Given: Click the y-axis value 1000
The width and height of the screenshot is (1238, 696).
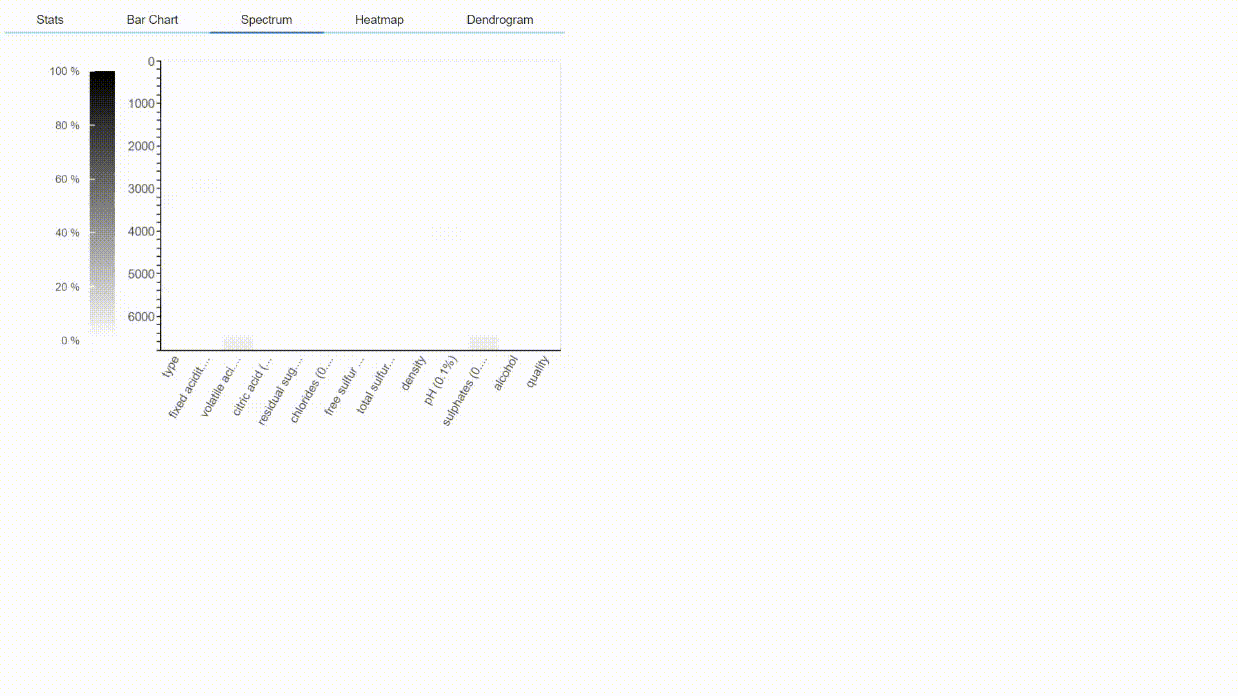Looking at the screenshot, I should tap(142, 104).
